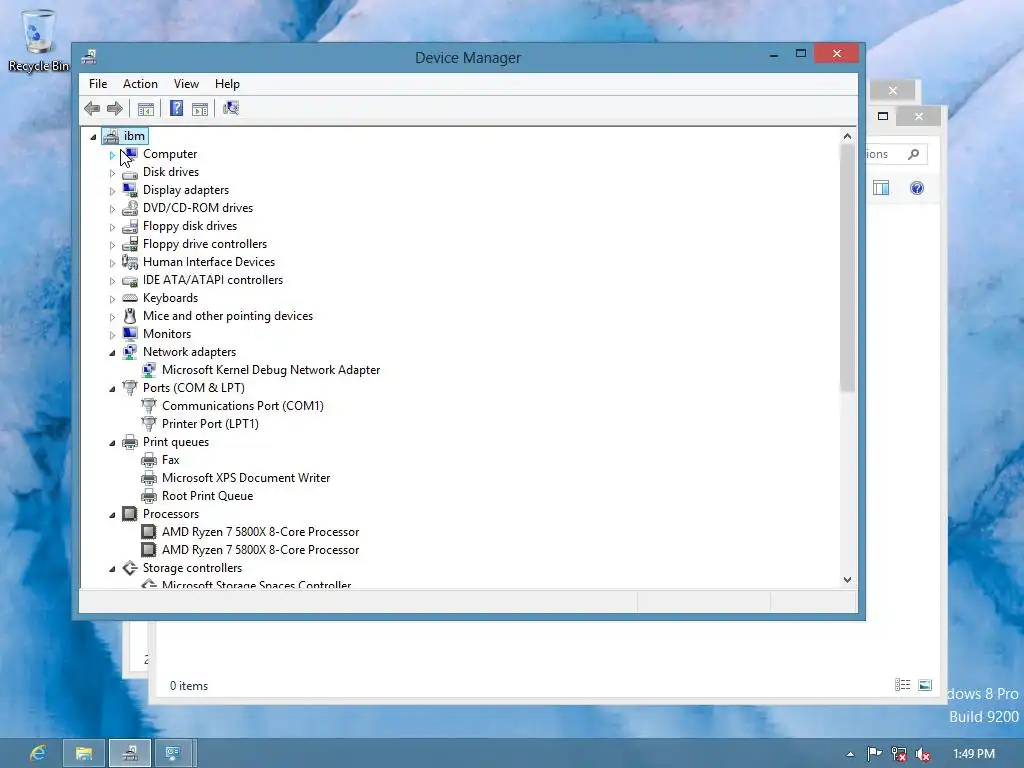Select the Processors category icon
This screenshot has width=1024, height=768.
pyautogui.click(x=130, y=514)
